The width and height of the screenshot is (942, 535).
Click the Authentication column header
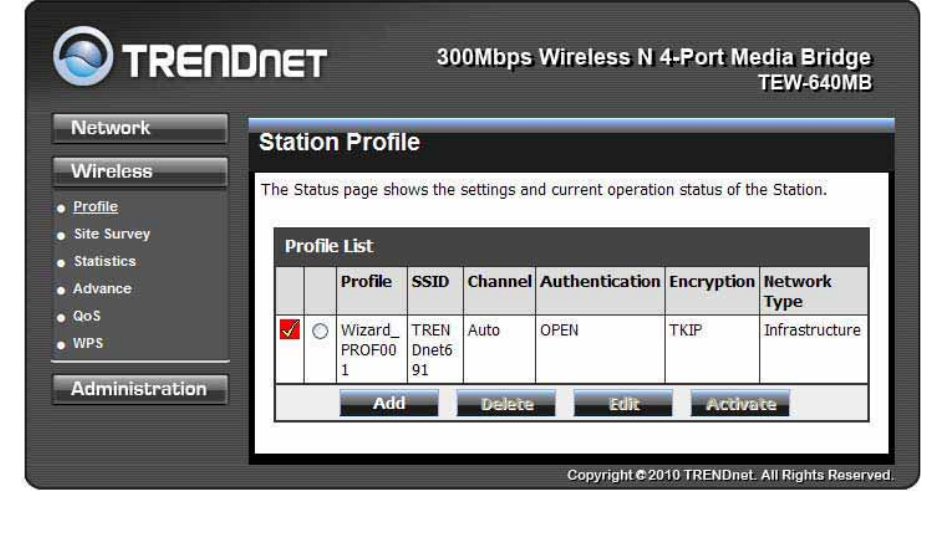599,282
